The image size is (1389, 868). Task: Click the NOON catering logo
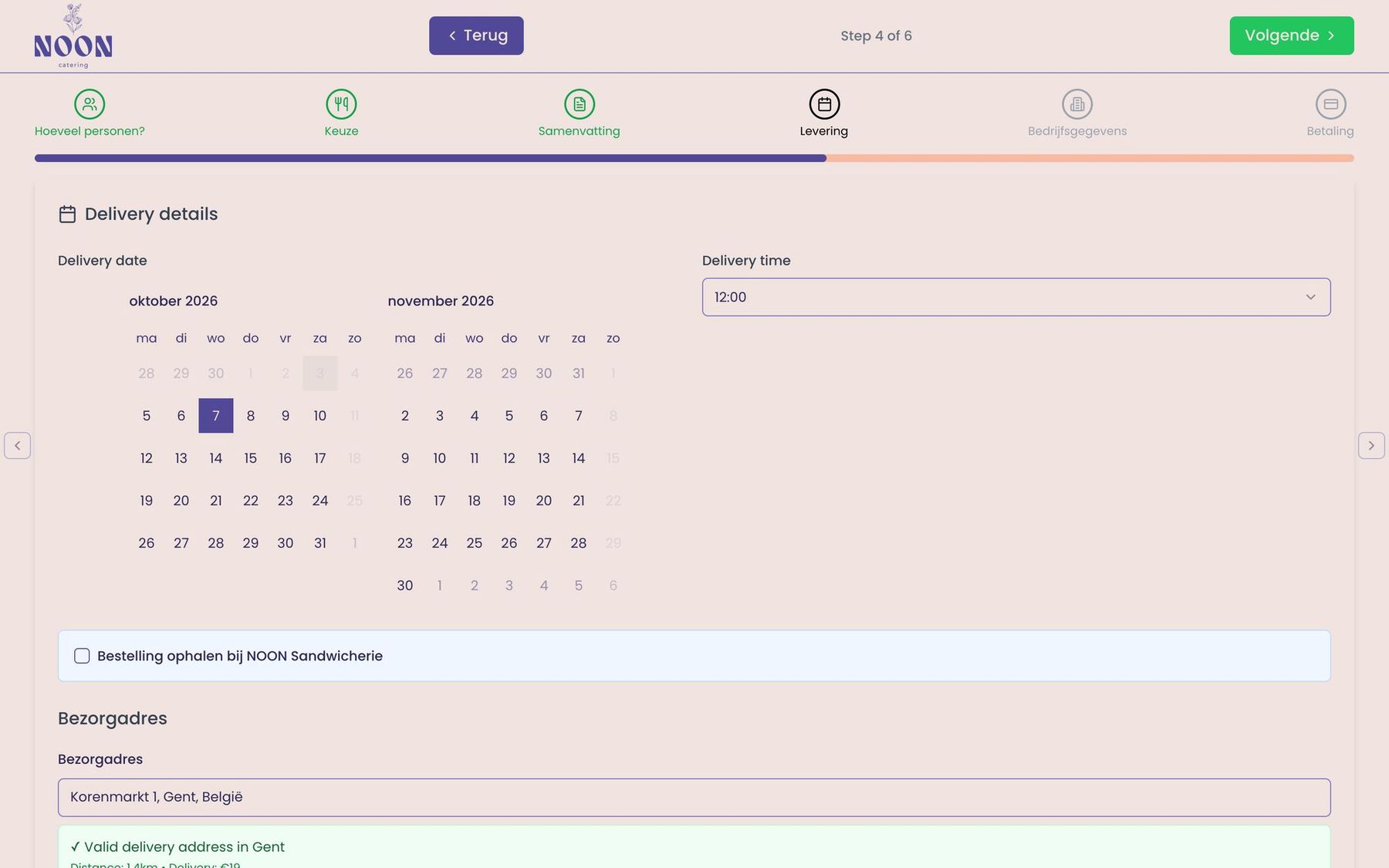[73, 35]
